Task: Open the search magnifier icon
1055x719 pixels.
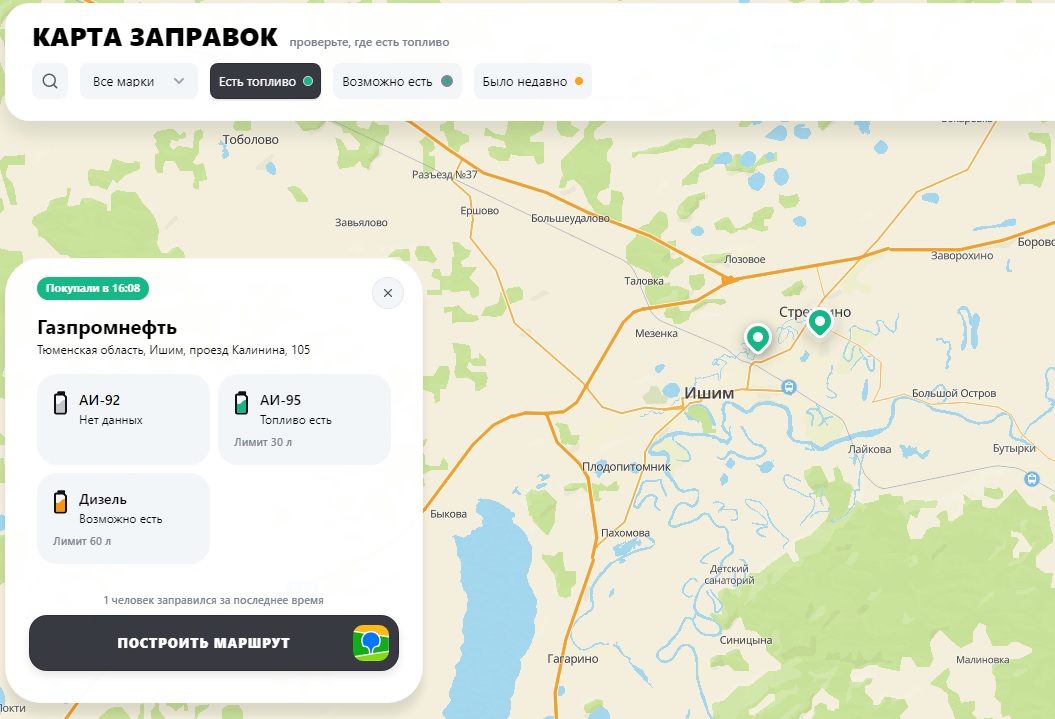Action: [x=50, y=81]
